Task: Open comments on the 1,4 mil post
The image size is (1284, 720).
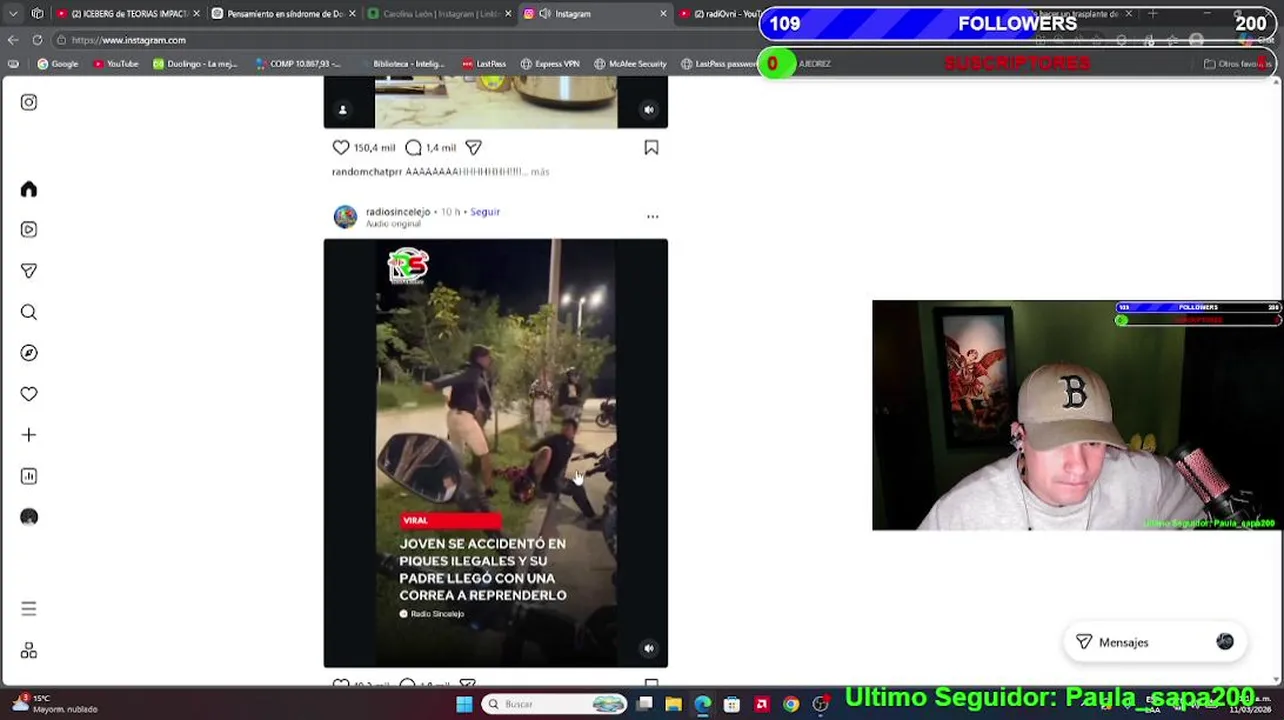Action: click(413, 147)
